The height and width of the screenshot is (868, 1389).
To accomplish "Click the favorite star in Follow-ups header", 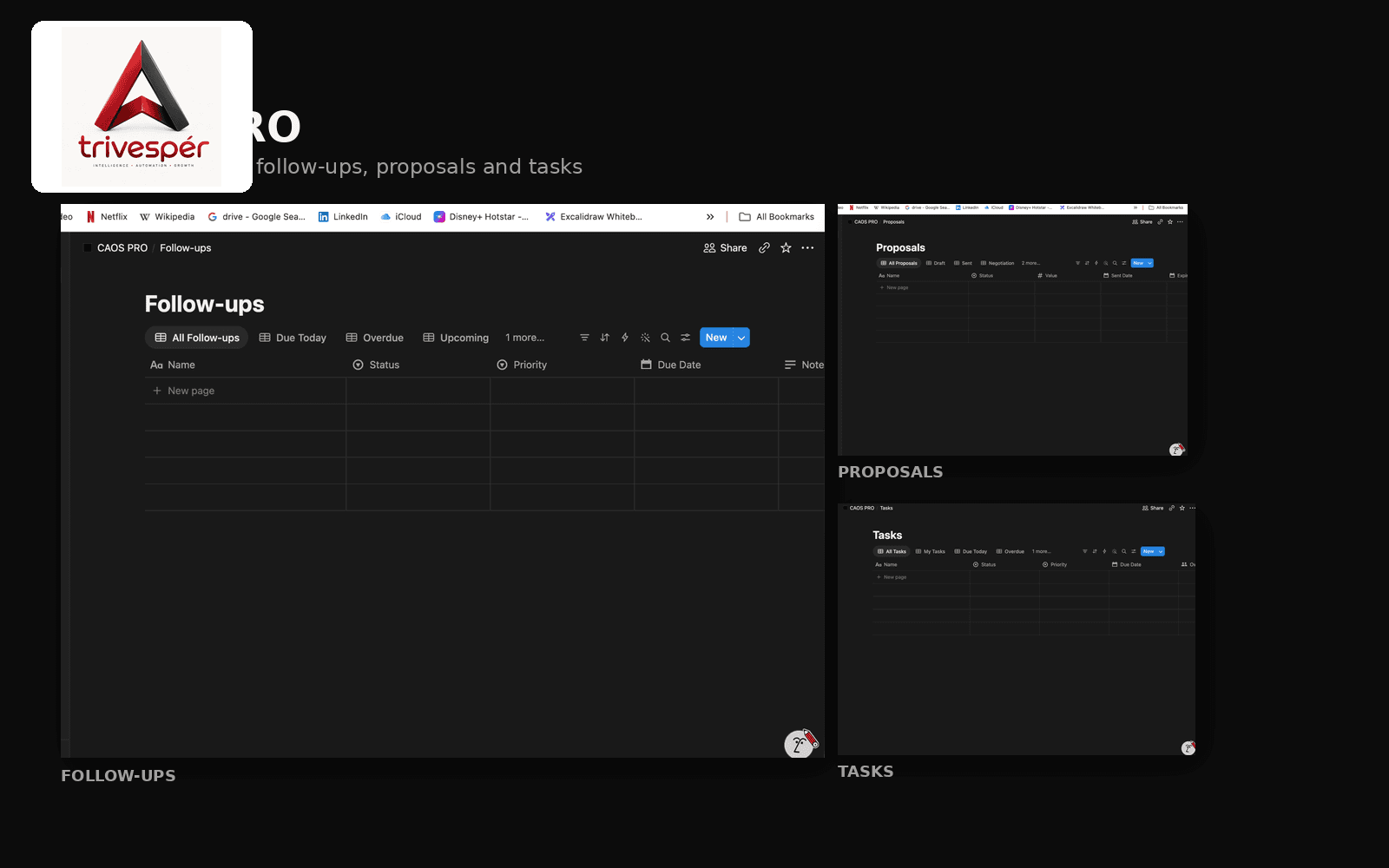I will [786, 247].
